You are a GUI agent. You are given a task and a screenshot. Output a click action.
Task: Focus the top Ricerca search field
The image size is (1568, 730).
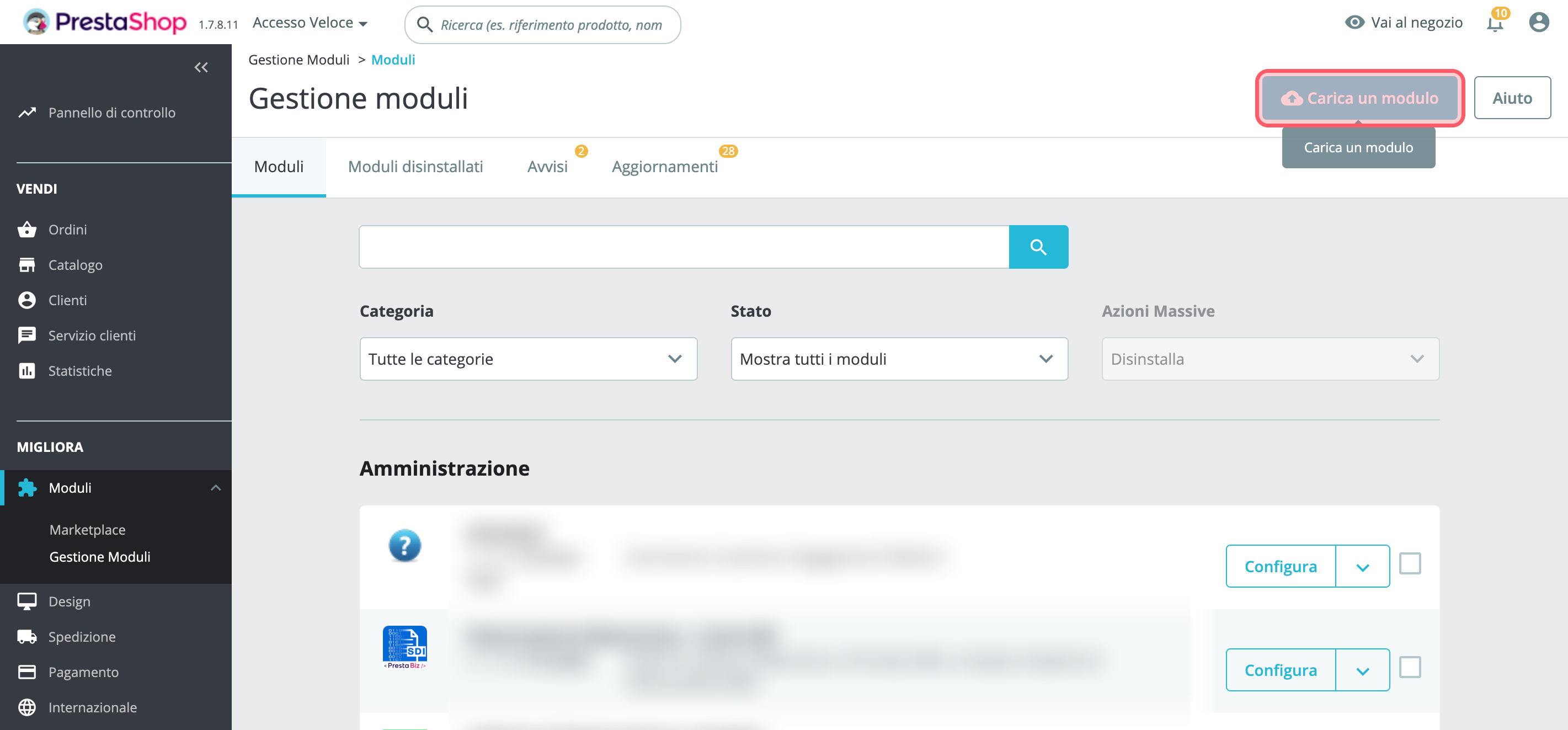coord(542,25)
